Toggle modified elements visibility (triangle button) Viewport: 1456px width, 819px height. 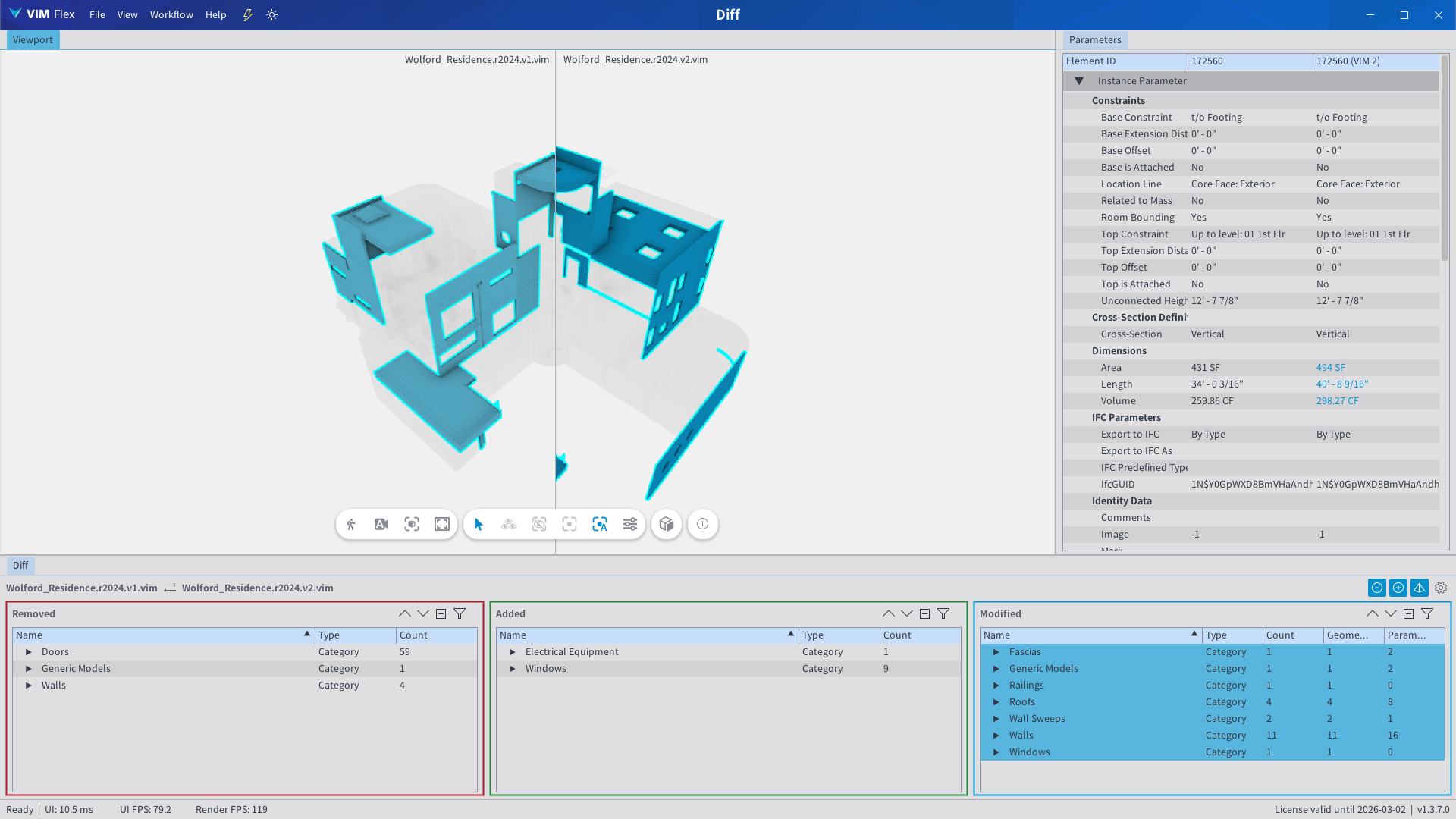pyautogui.click(x=1420, y=588)
